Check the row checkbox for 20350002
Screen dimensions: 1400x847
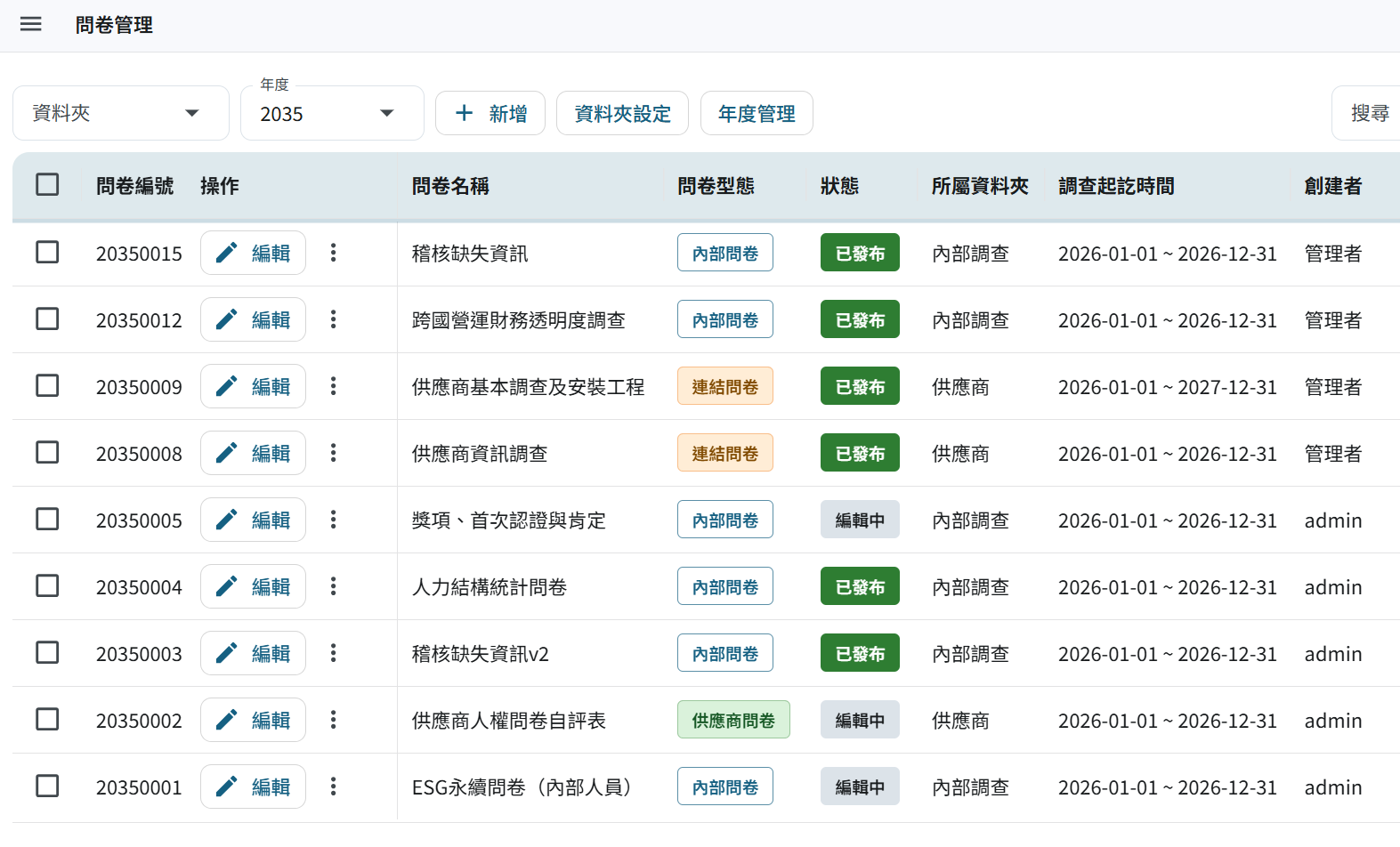tap(47, 719)
